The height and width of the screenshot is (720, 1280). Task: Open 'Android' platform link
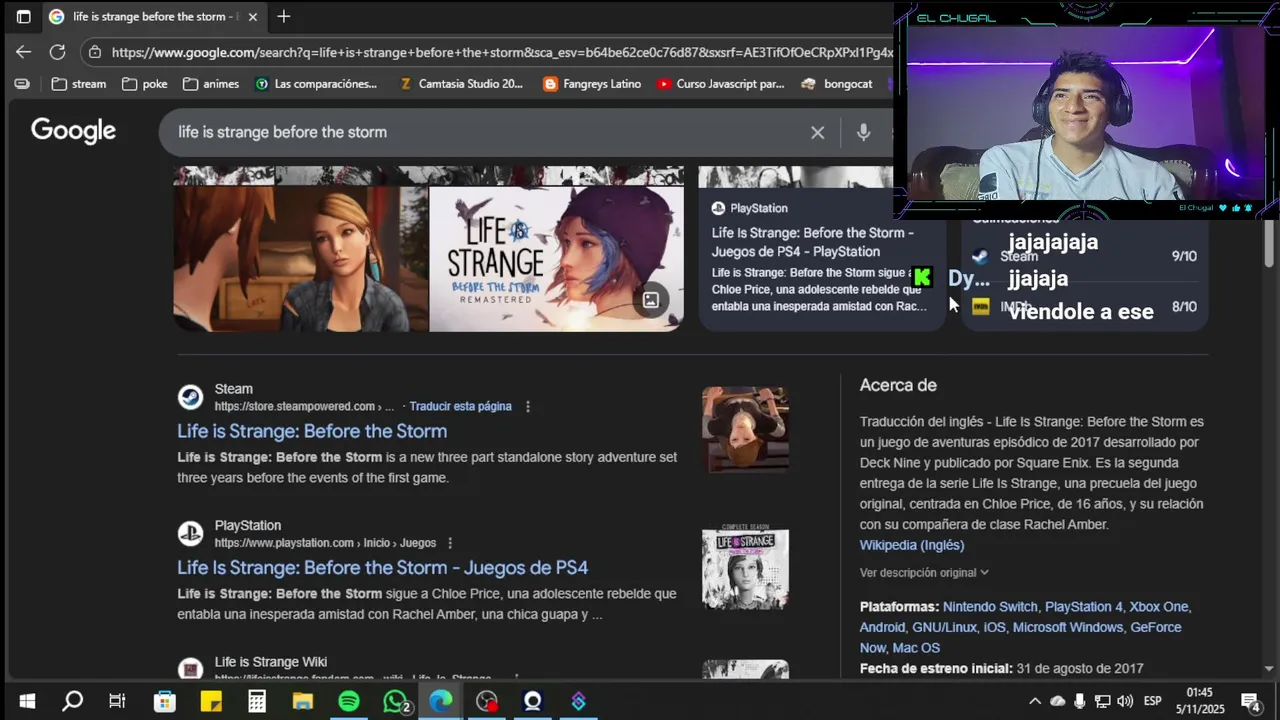tap(882, 628)
